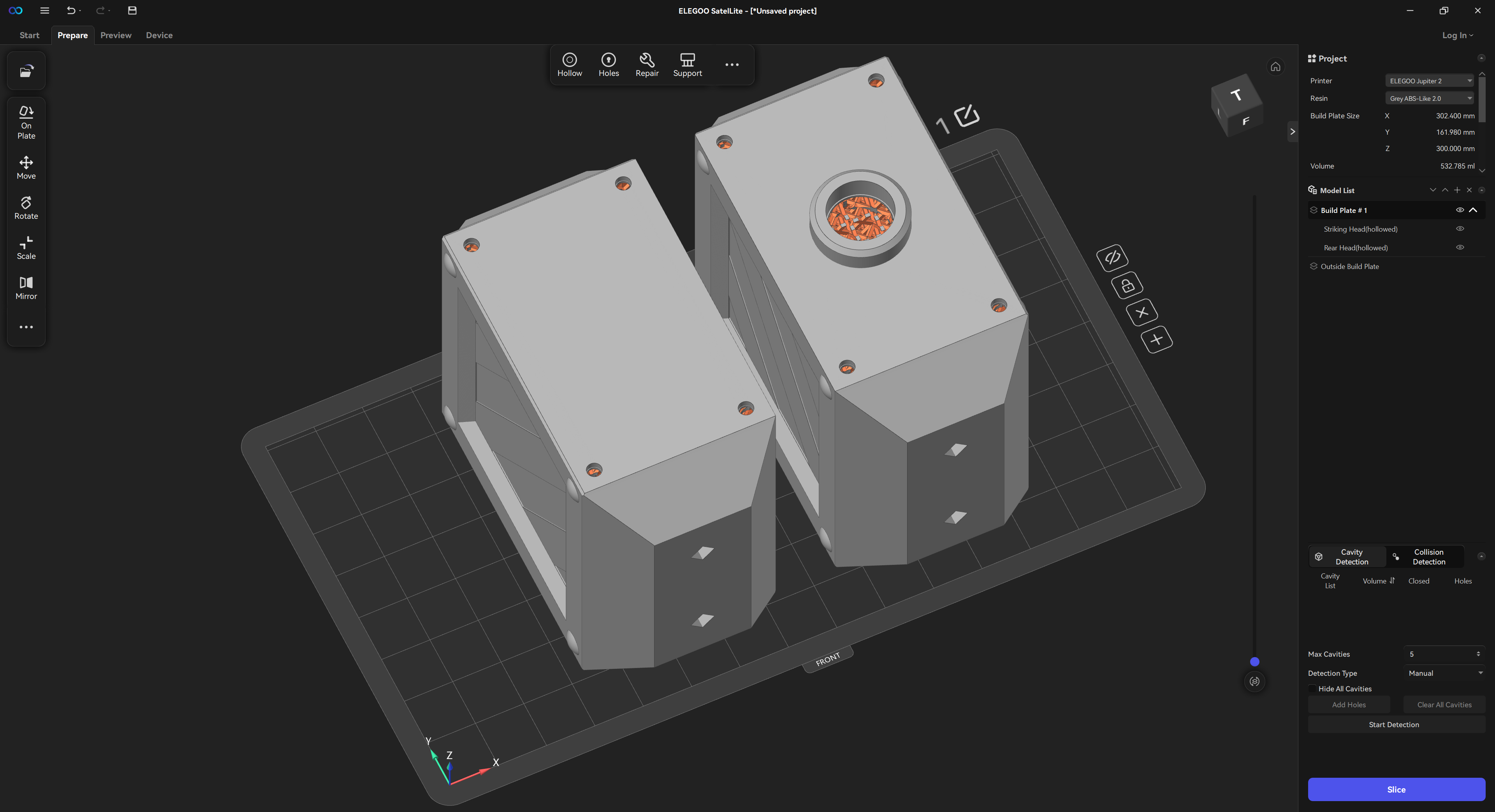Click the Repair wrench icon
Screen dimensions: 1495x812
point(647,60)
